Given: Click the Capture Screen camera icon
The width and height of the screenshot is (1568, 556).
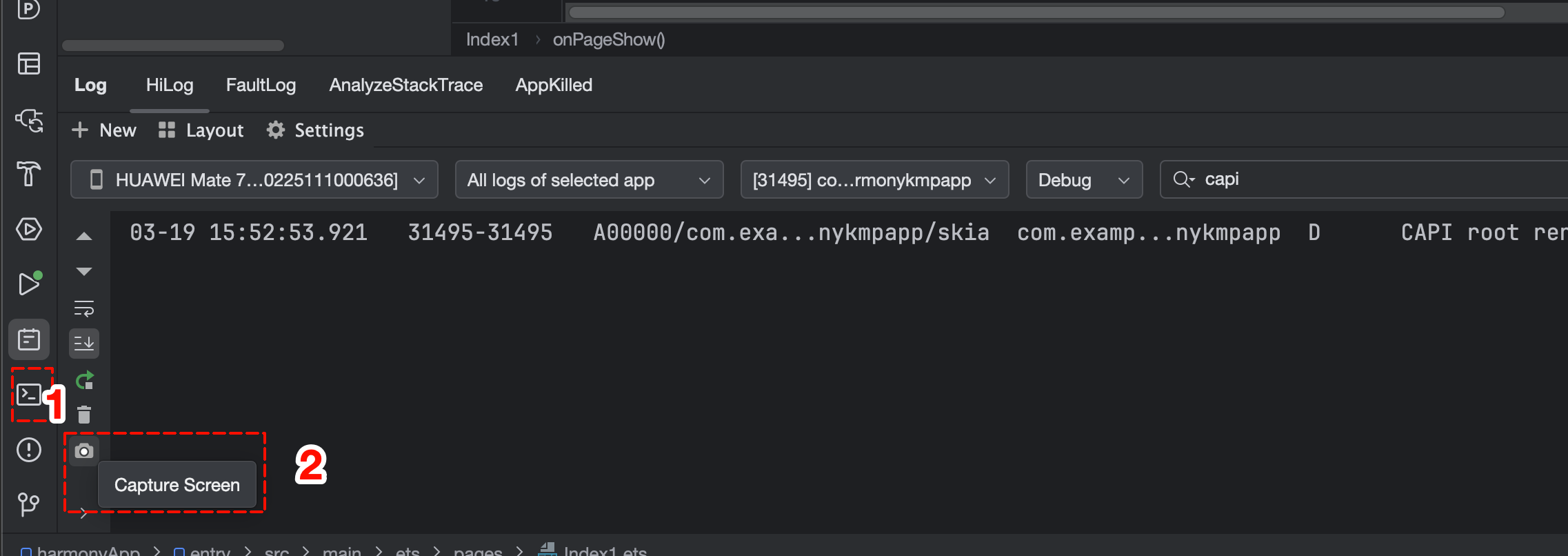Looking at the screenshot, I should 84,451.
